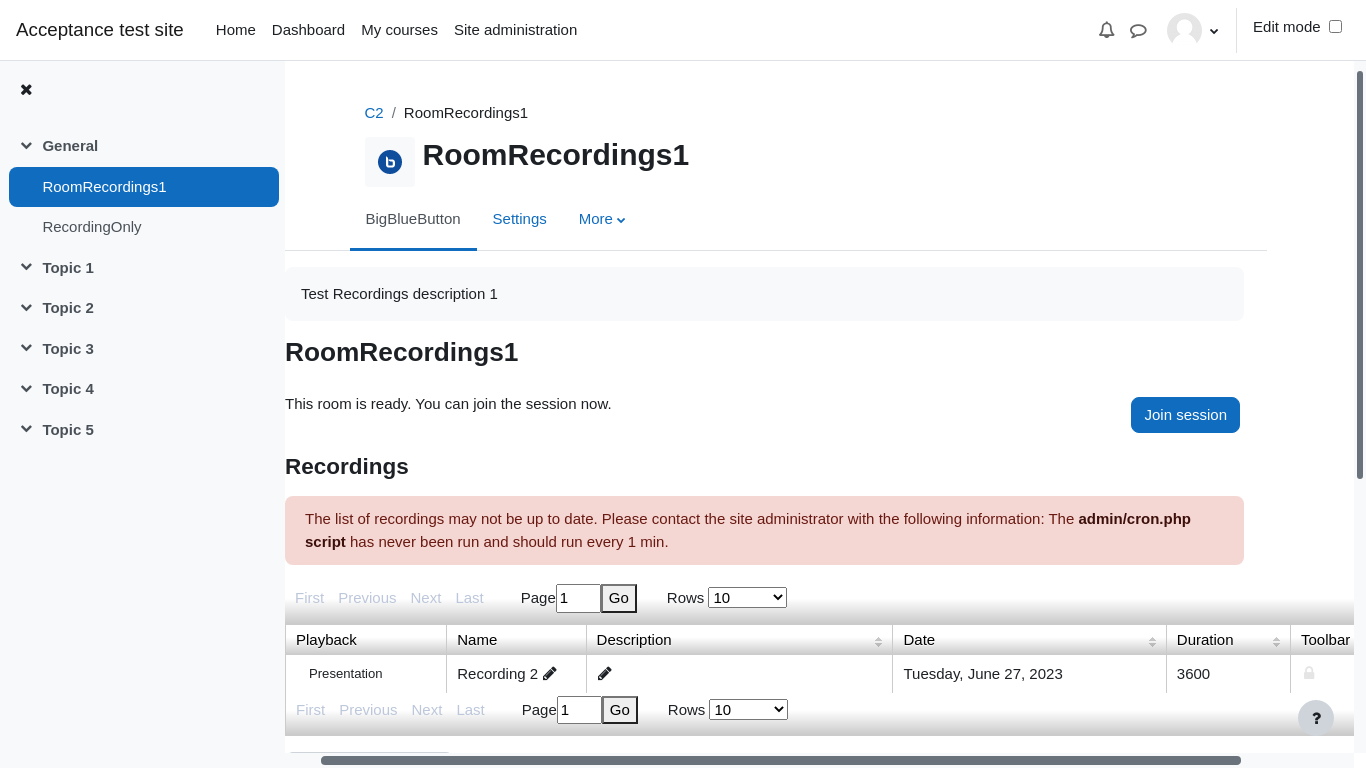Close the course index drawer
Screen dimensions: 1366x768
point(26,89)
